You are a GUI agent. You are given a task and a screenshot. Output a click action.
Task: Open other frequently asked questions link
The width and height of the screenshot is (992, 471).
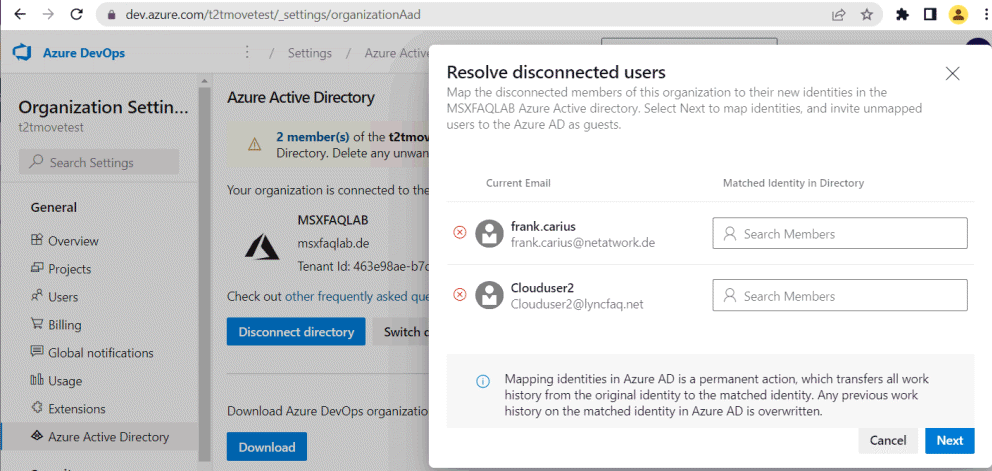[x=357, y=296]
